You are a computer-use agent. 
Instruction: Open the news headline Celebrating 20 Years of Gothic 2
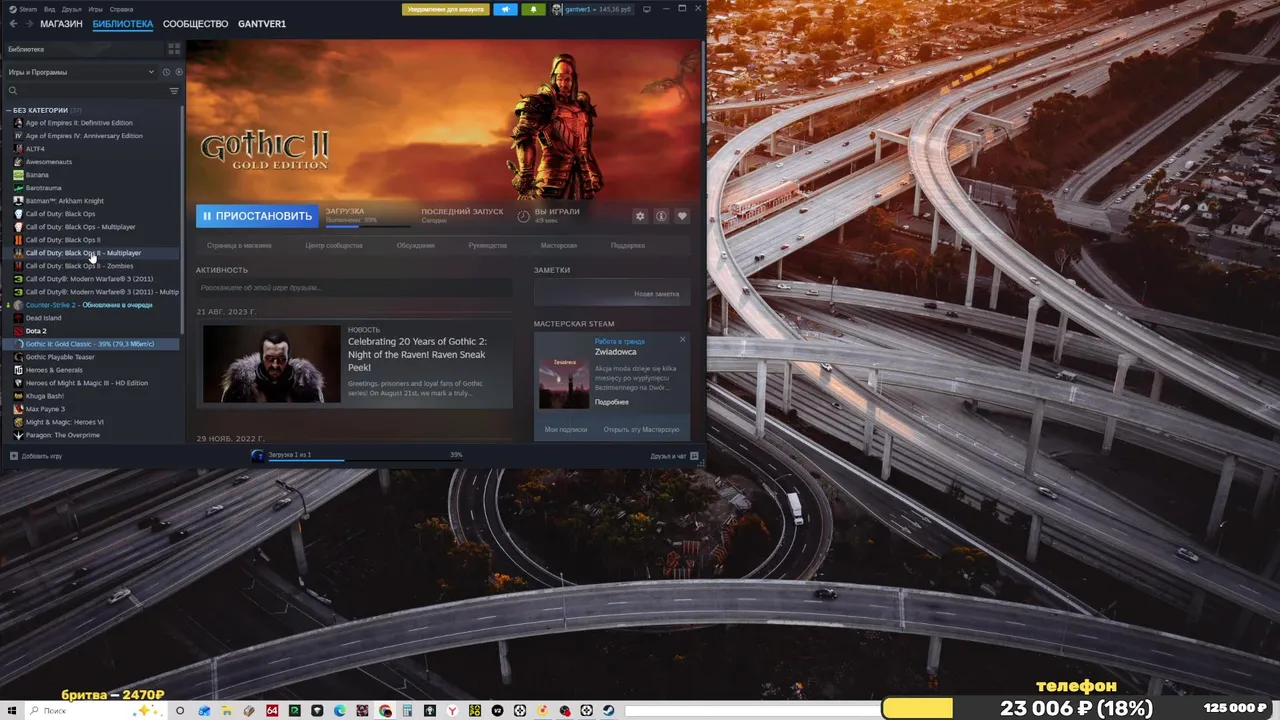(x=417, y=355)
